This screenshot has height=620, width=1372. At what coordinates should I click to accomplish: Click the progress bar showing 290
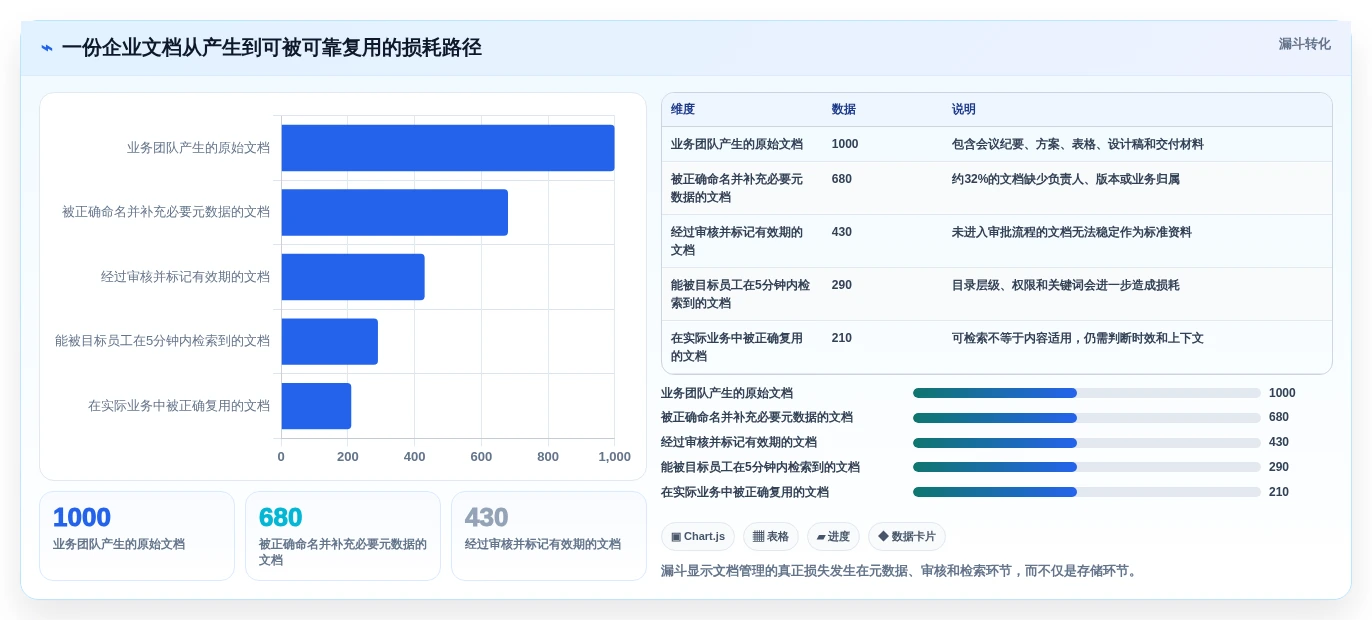click(1087, 467)
